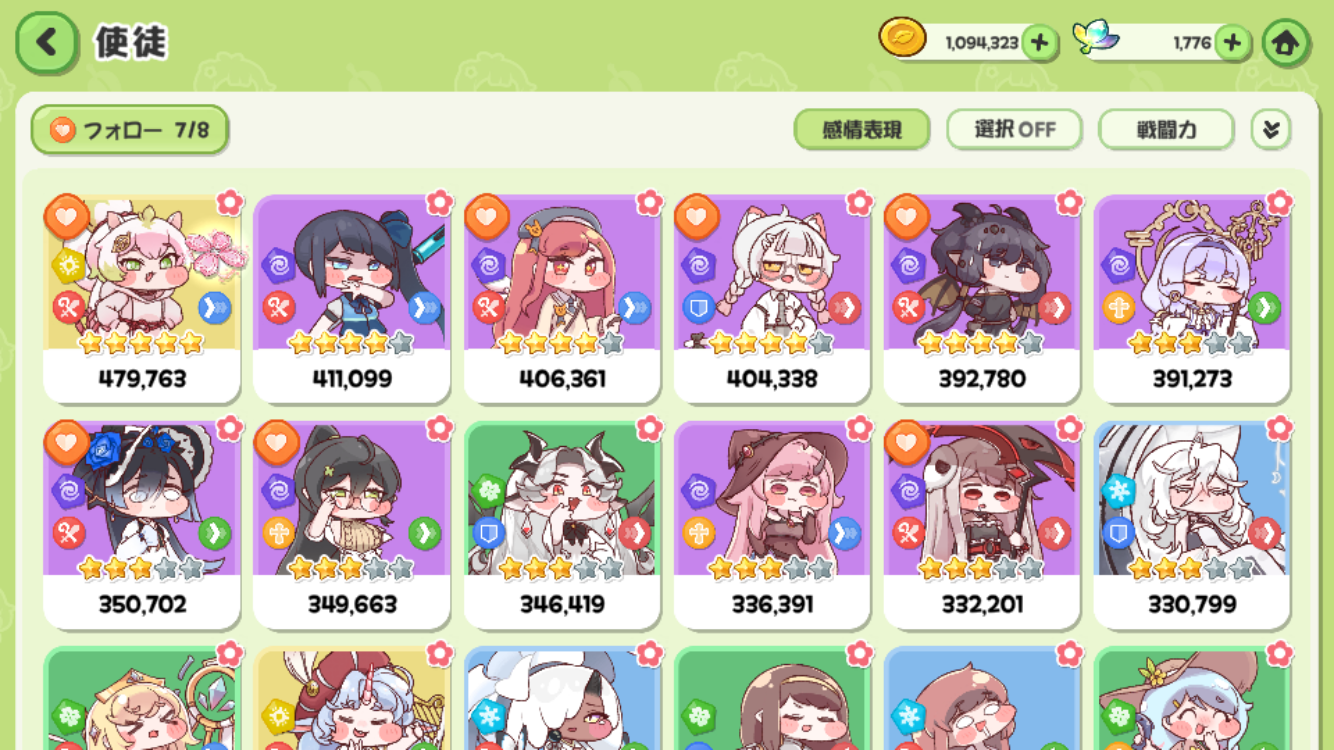Click the shield role icon on the 404,338 card
Image resolution: width=1334 pixels, height=750 pixels.
click(x=698, y=307)
